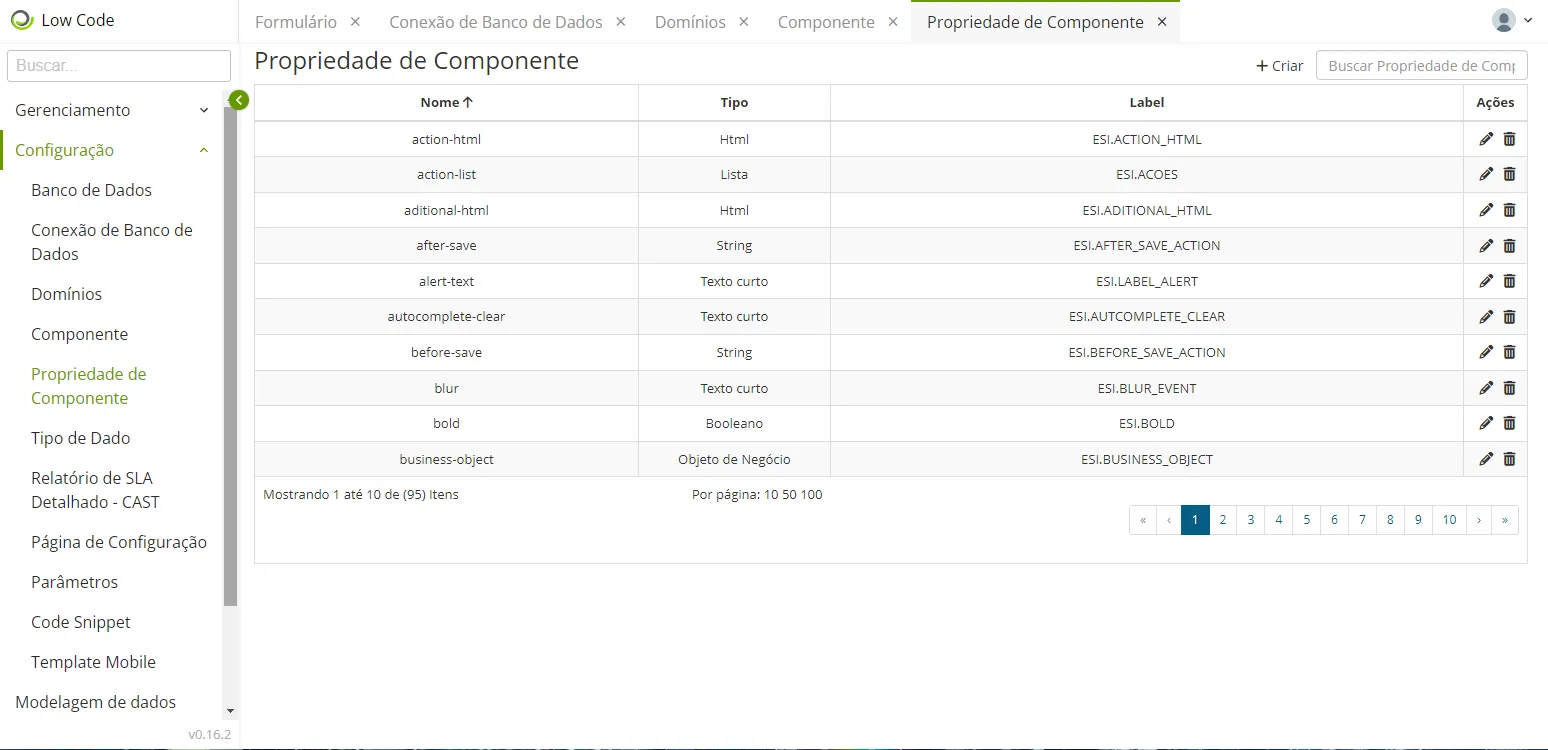
Task: Expand the Gerenciamento menu section
Action: [x=112, y=110]
